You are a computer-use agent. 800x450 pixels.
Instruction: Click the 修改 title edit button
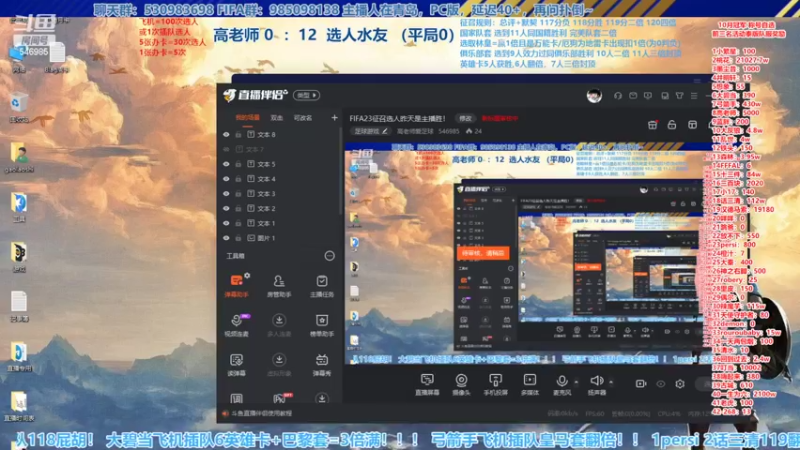pos(465,118)
